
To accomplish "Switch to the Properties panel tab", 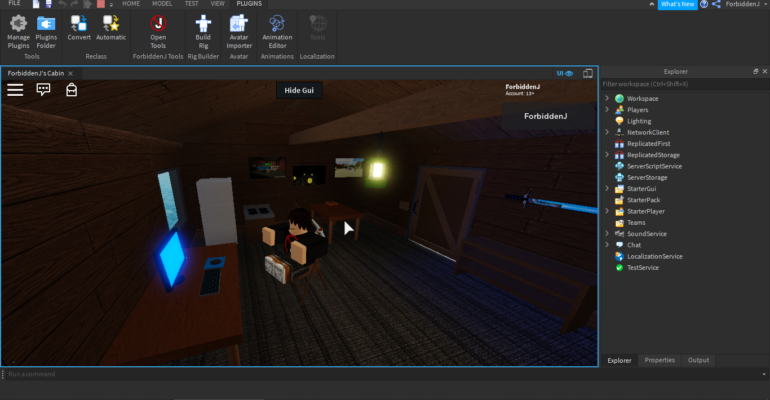I will click(660, 360).
